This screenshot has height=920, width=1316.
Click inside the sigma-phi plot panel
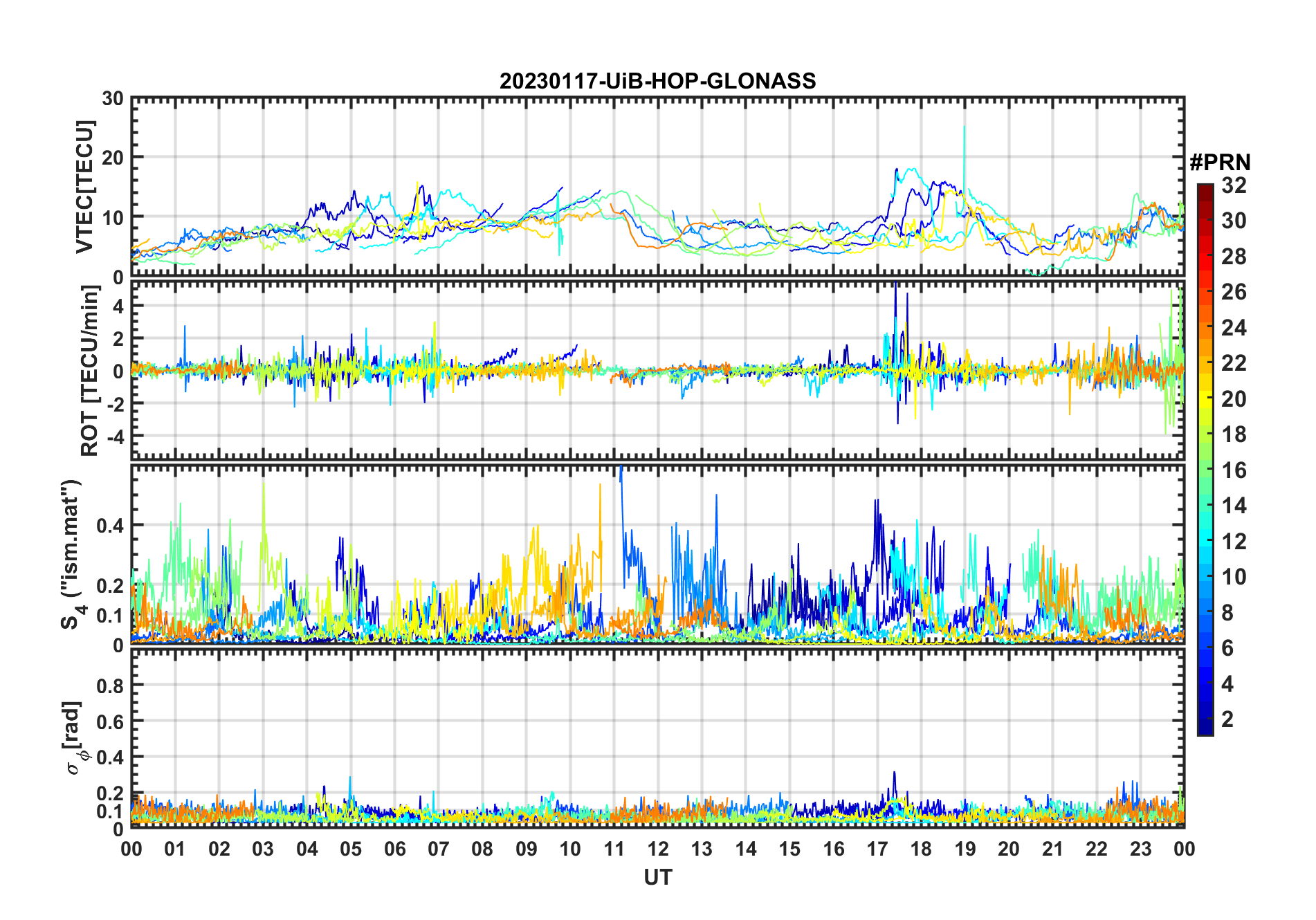tap(657, 738)
